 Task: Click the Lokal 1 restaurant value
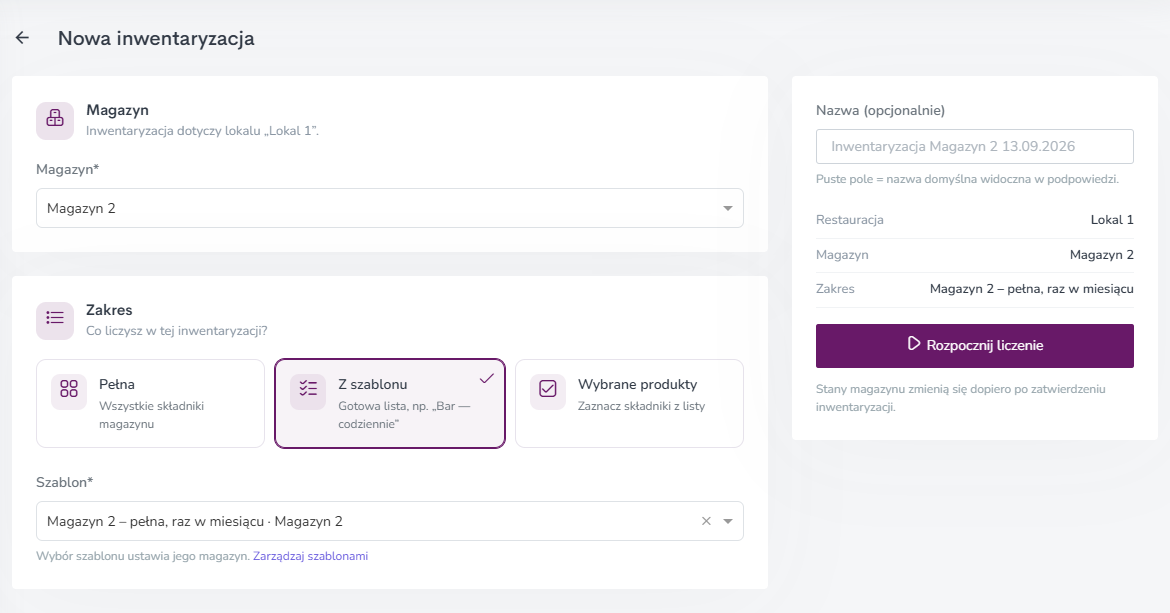[1112, 220]
